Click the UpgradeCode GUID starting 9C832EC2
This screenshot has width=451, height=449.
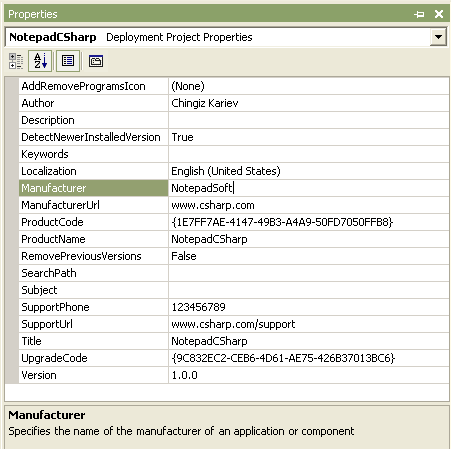(x=309, y=358)
